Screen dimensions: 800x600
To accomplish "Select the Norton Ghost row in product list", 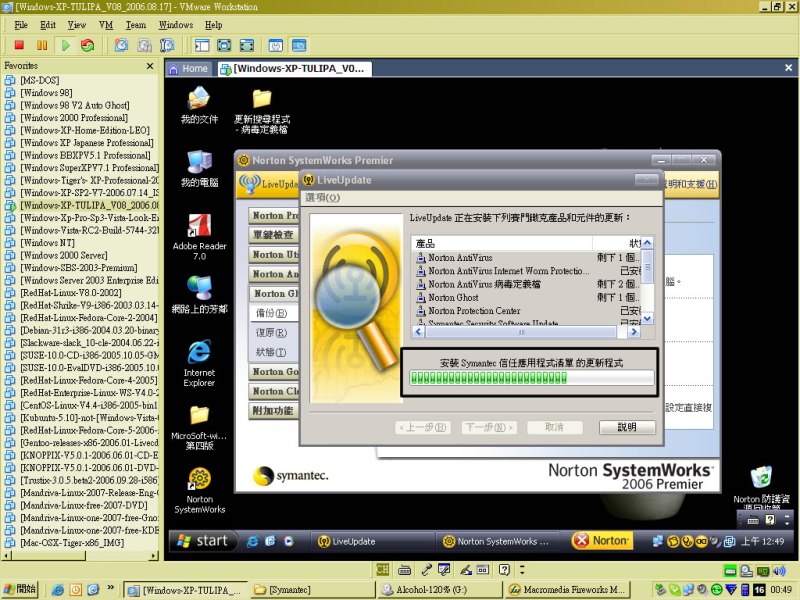I will click(x=527, y=297).
